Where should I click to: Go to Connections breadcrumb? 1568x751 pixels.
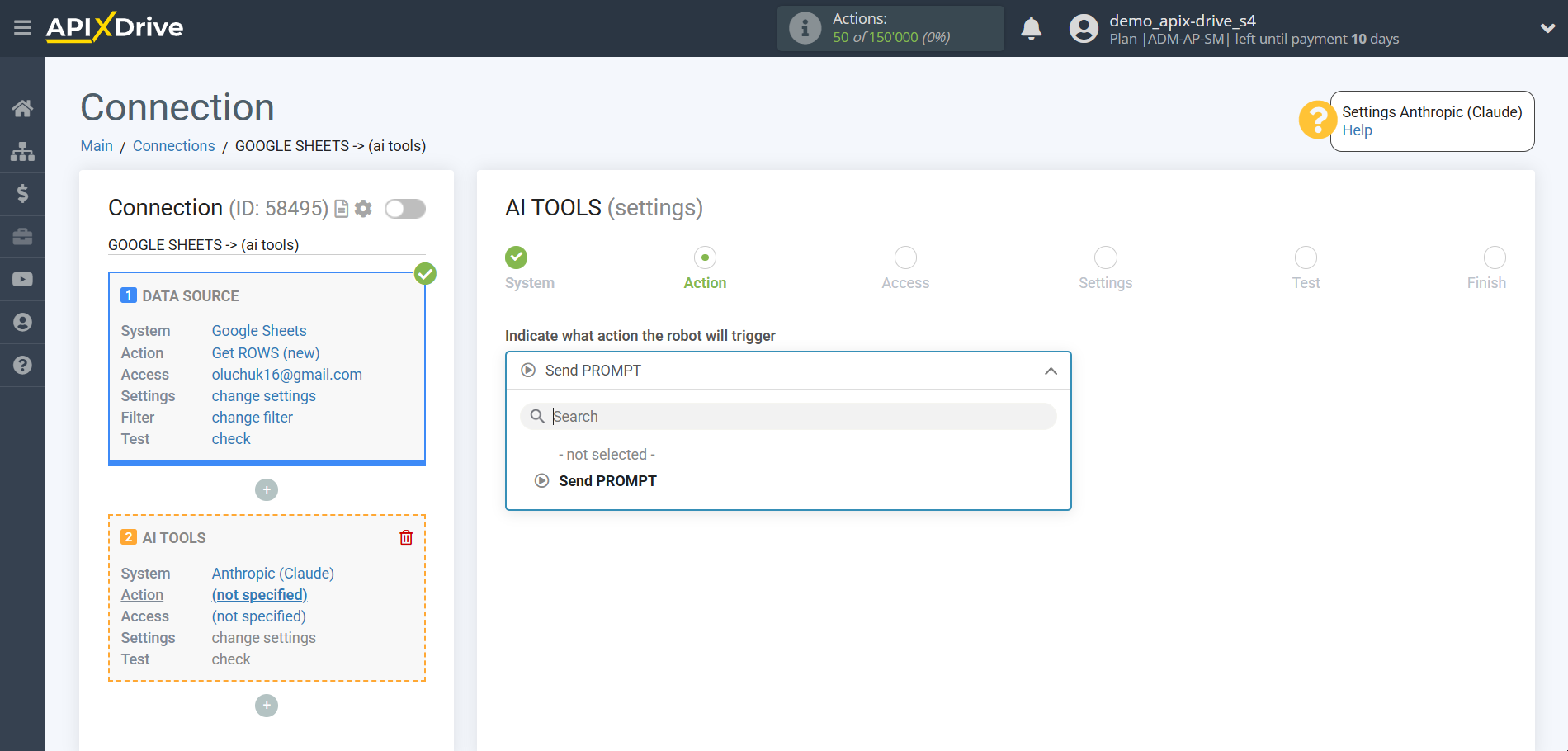[x=173, y=146]
